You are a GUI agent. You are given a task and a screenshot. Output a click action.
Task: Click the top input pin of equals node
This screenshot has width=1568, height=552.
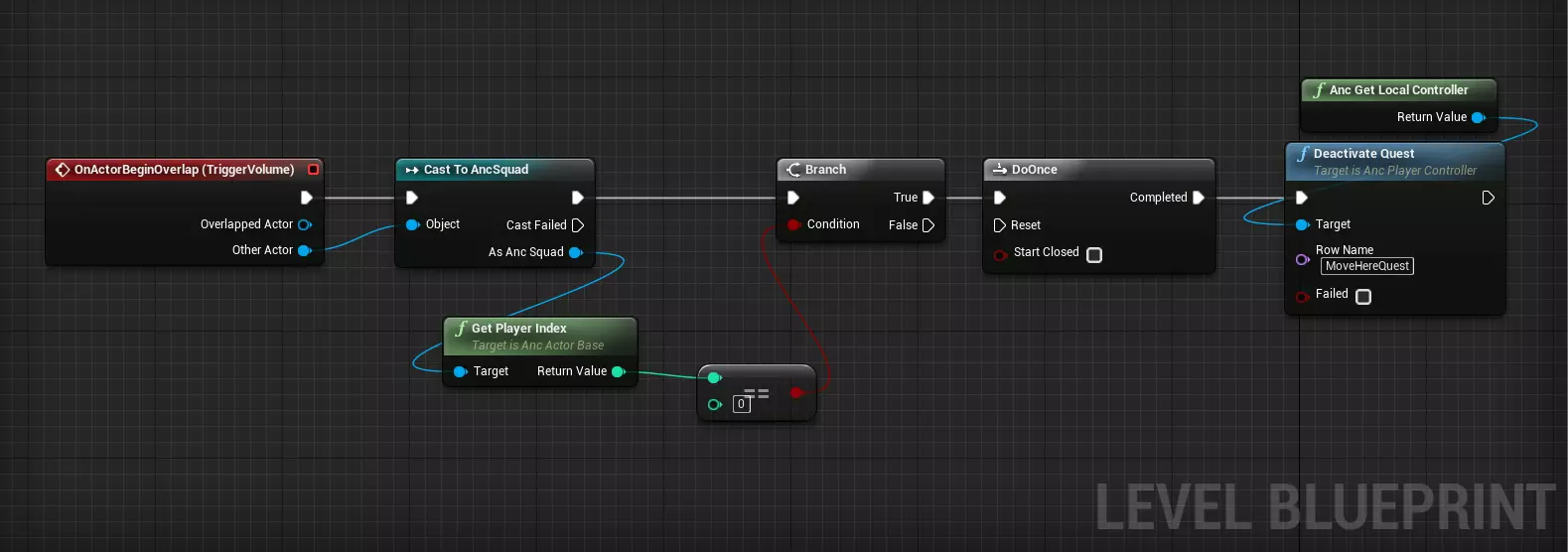pos(714,377)
